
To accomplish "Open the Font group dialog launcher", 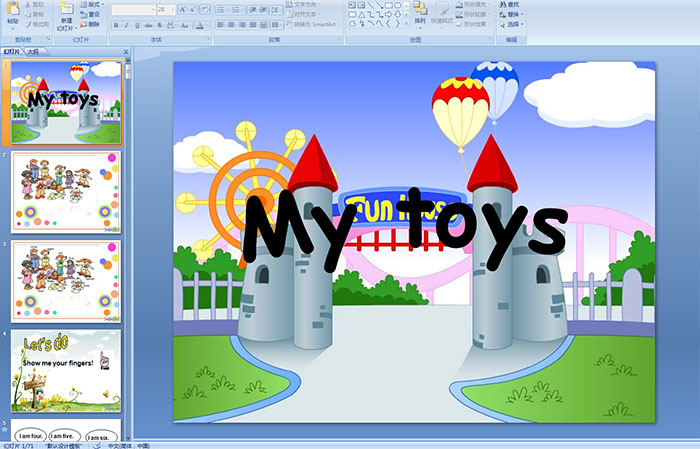I will [208, 39].
